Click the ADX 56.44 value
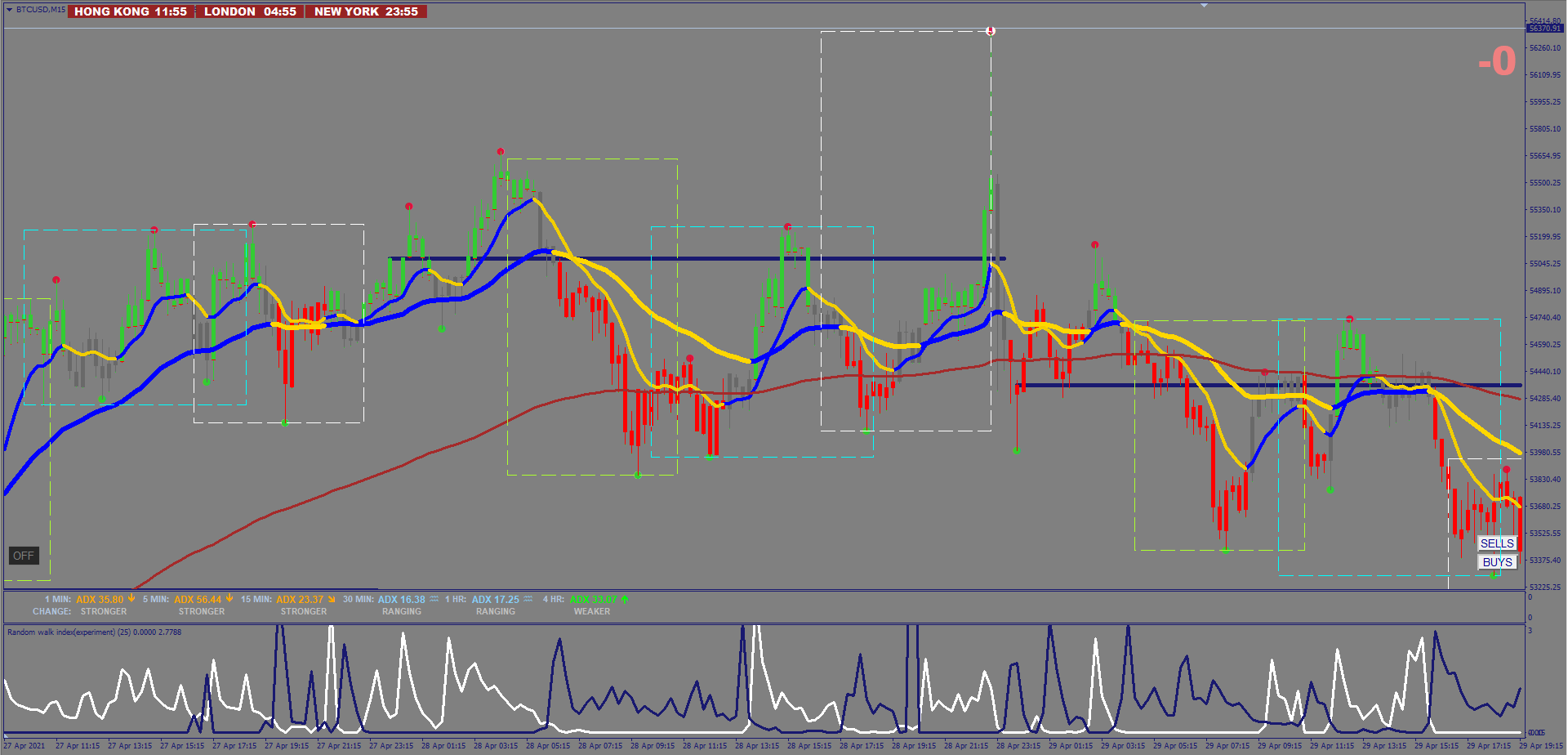This screenshot has height=755, width=1568. [198, 600]
